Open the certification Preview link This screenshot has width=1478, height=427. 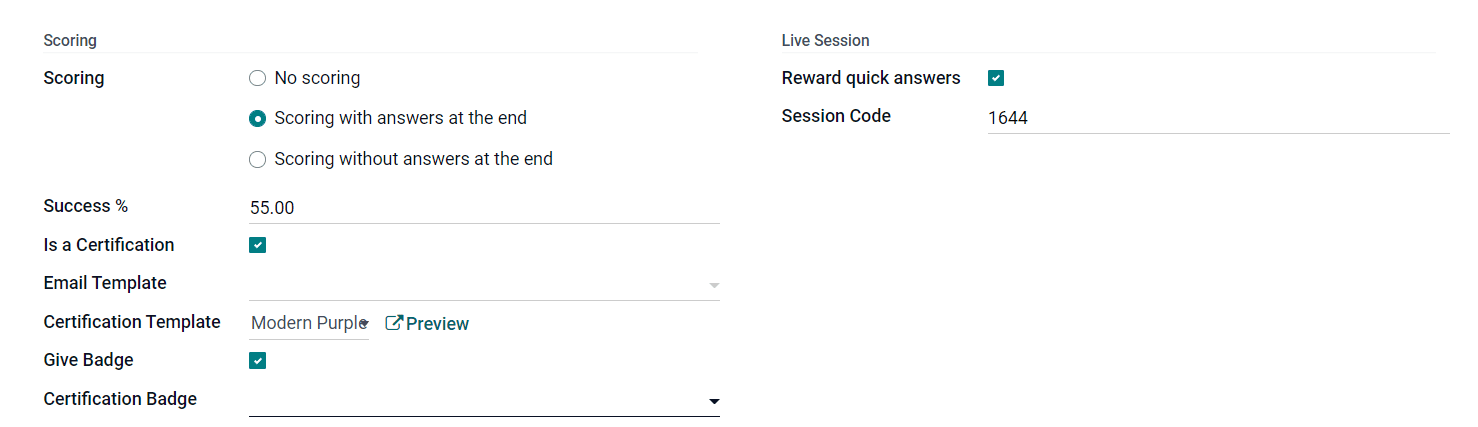[437, 323]
